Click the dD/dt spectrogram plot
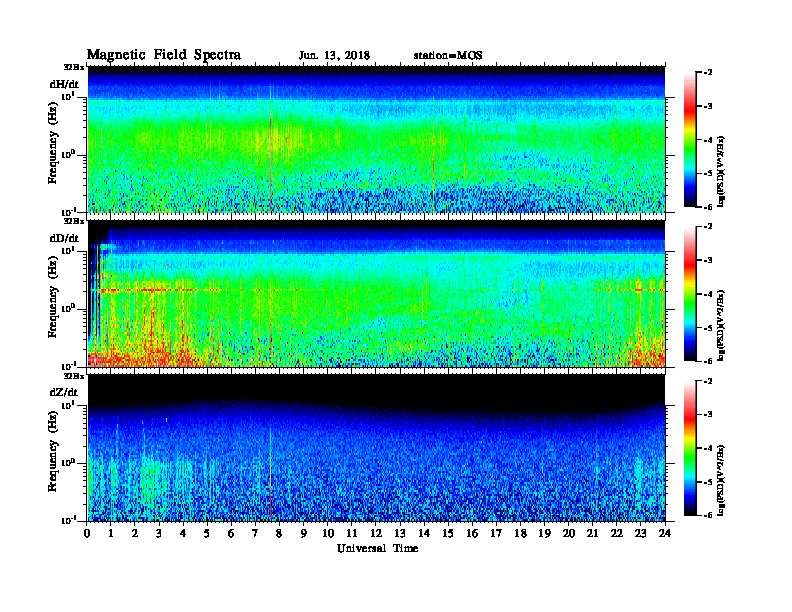This screenshot has height=612, width=792. coord(376,294)
